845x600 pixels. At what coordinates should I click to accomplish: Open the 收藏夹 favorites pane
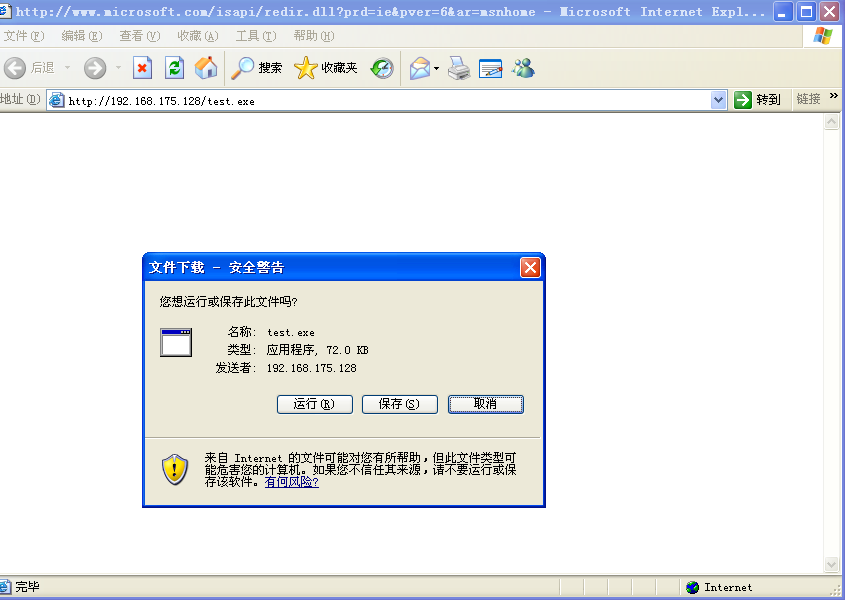coord(326,68)
